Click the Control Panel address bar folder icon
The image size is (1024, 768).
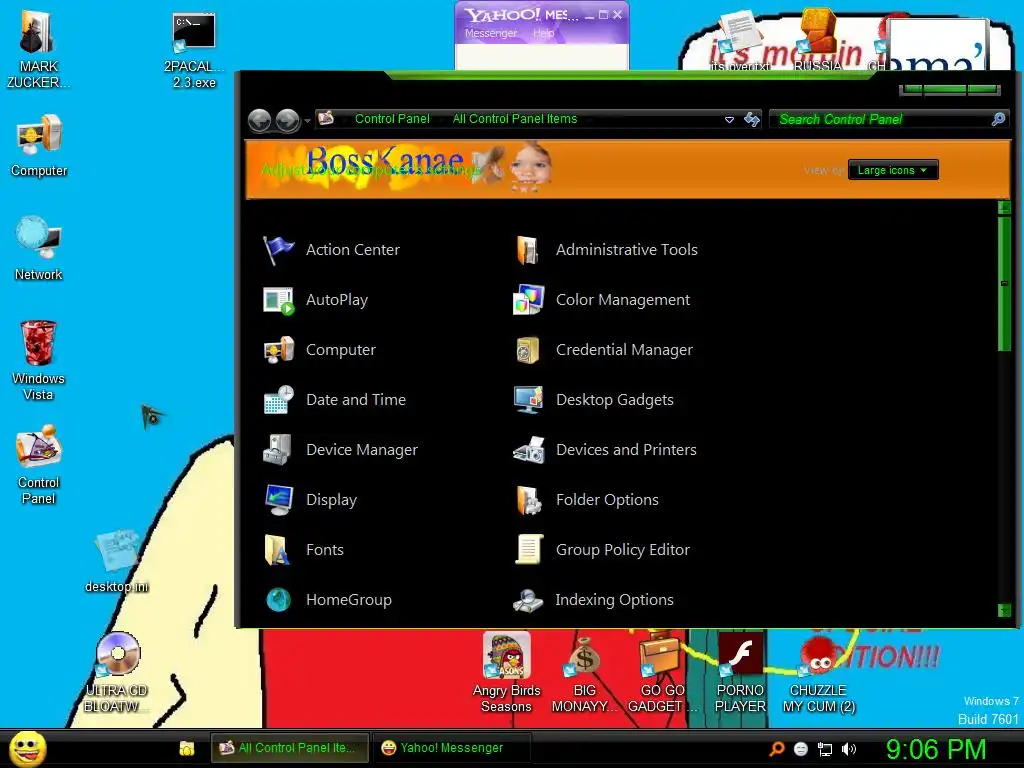326,119
